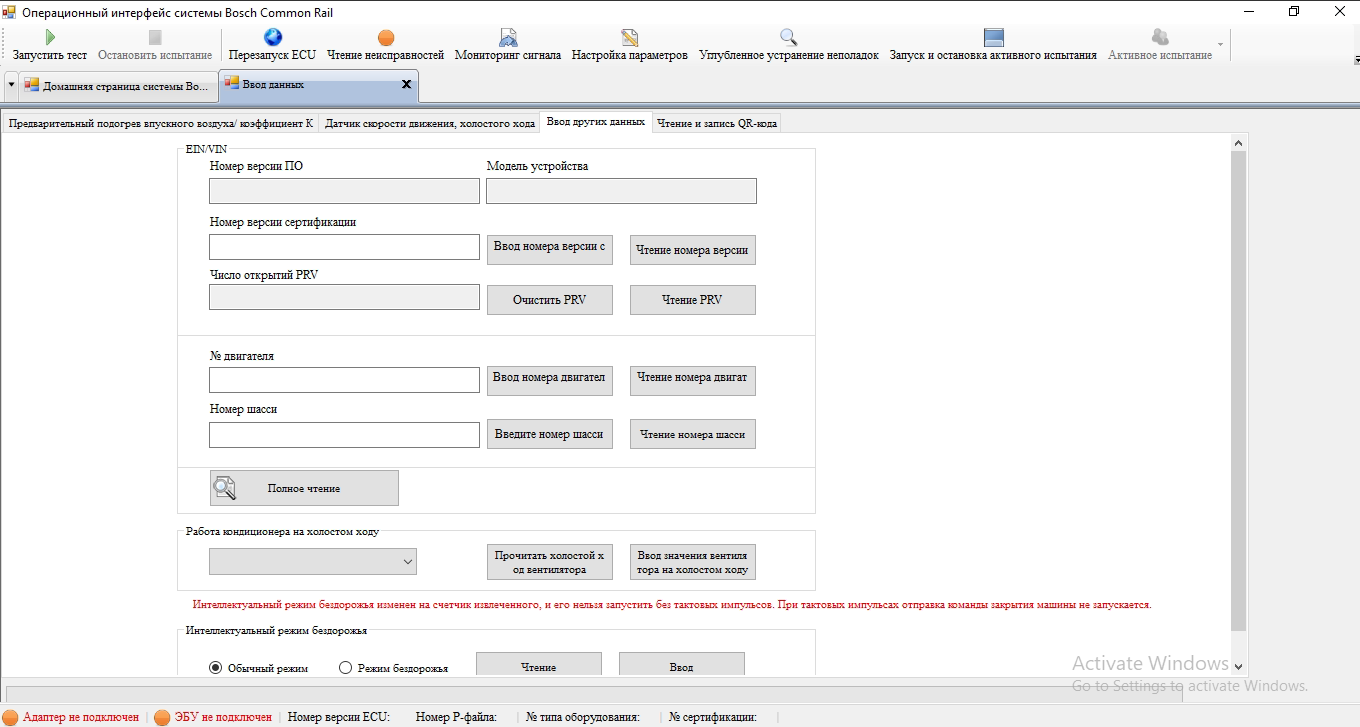Click Чтение номера версии button
Screen dimensions: 1360x727
[692, 250]
